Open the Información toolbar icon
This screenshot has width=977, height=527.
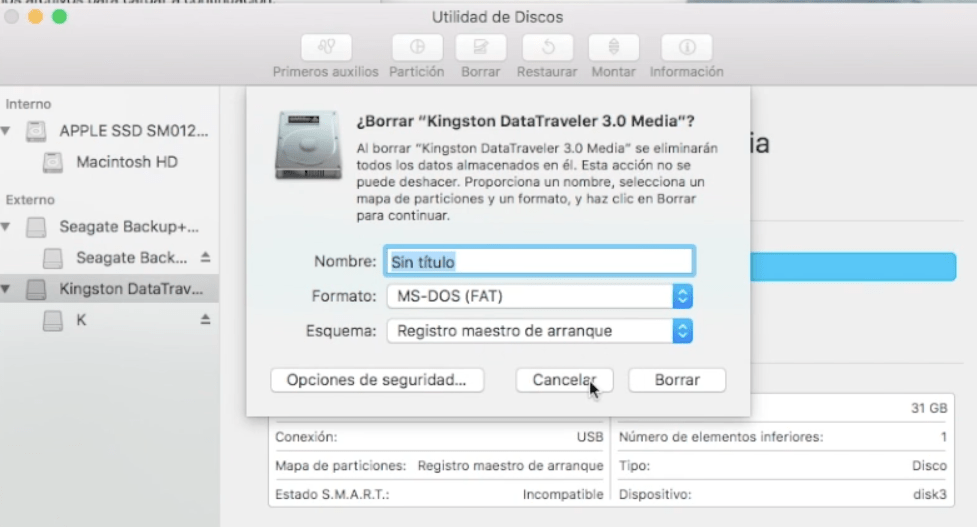pos(686,48)
